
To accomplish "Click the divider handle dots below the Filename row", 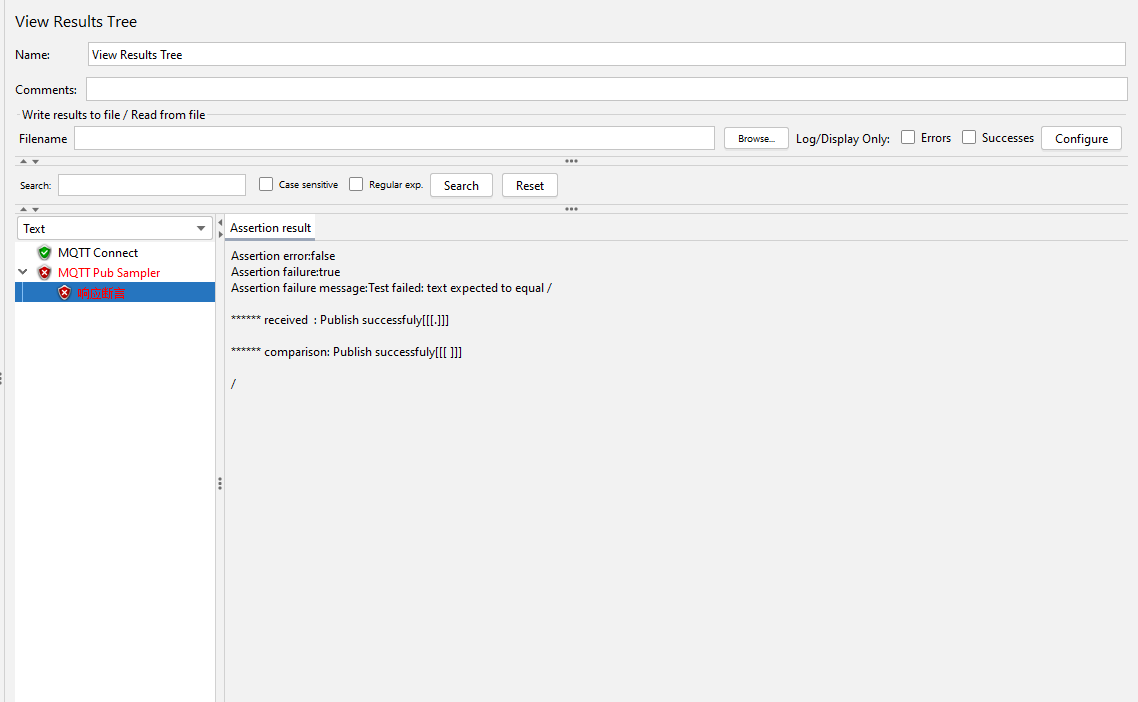I will 571,161.
